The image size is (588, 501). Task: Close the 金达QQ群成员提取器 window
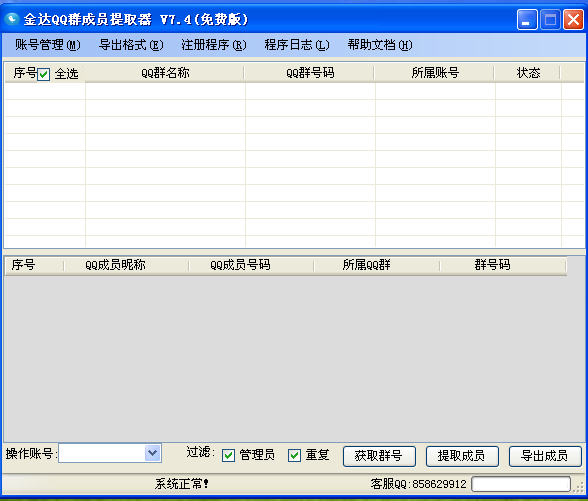(x=573, y=19)
